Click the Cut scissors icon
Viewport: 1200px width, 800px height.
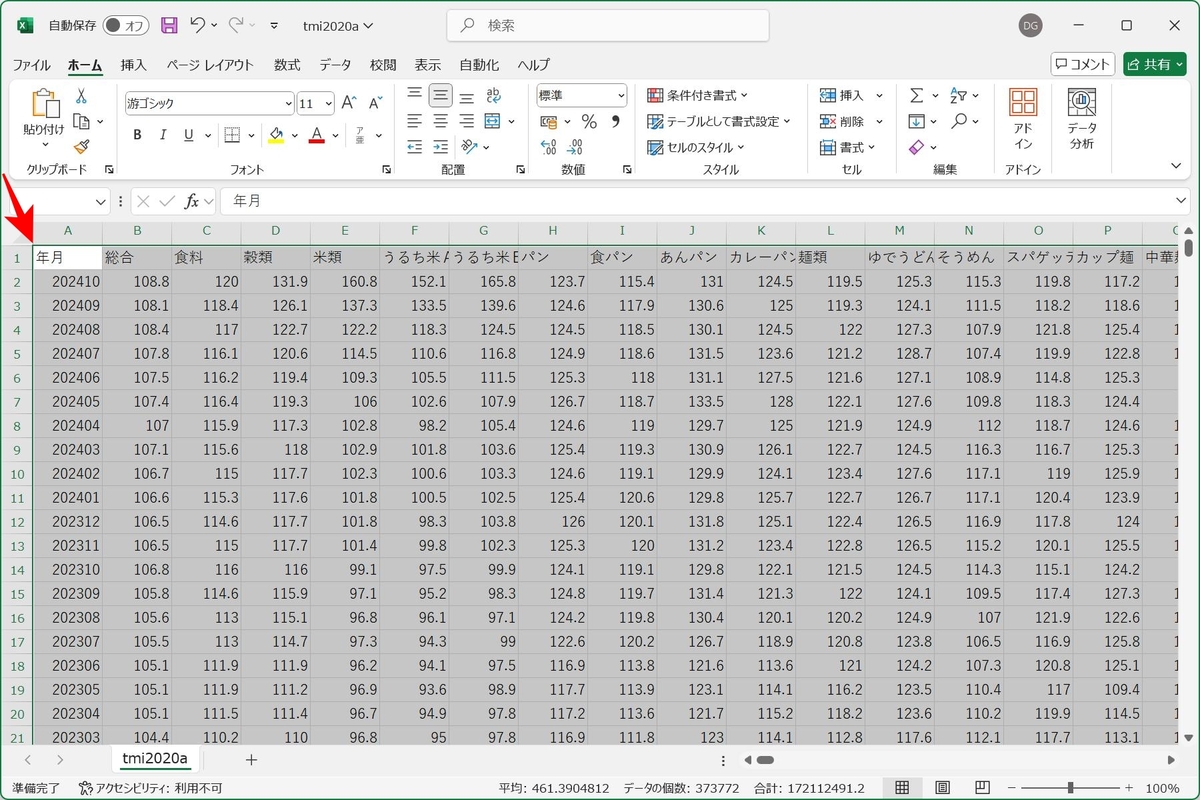click(81, 96)
